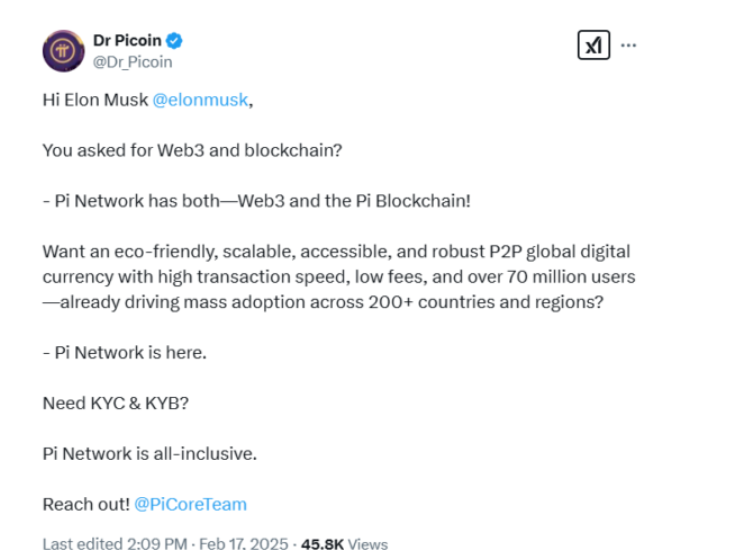This screenshot has width=751, height=550.
Task: View edit history via Last edited
Action: tap(82, 544)
